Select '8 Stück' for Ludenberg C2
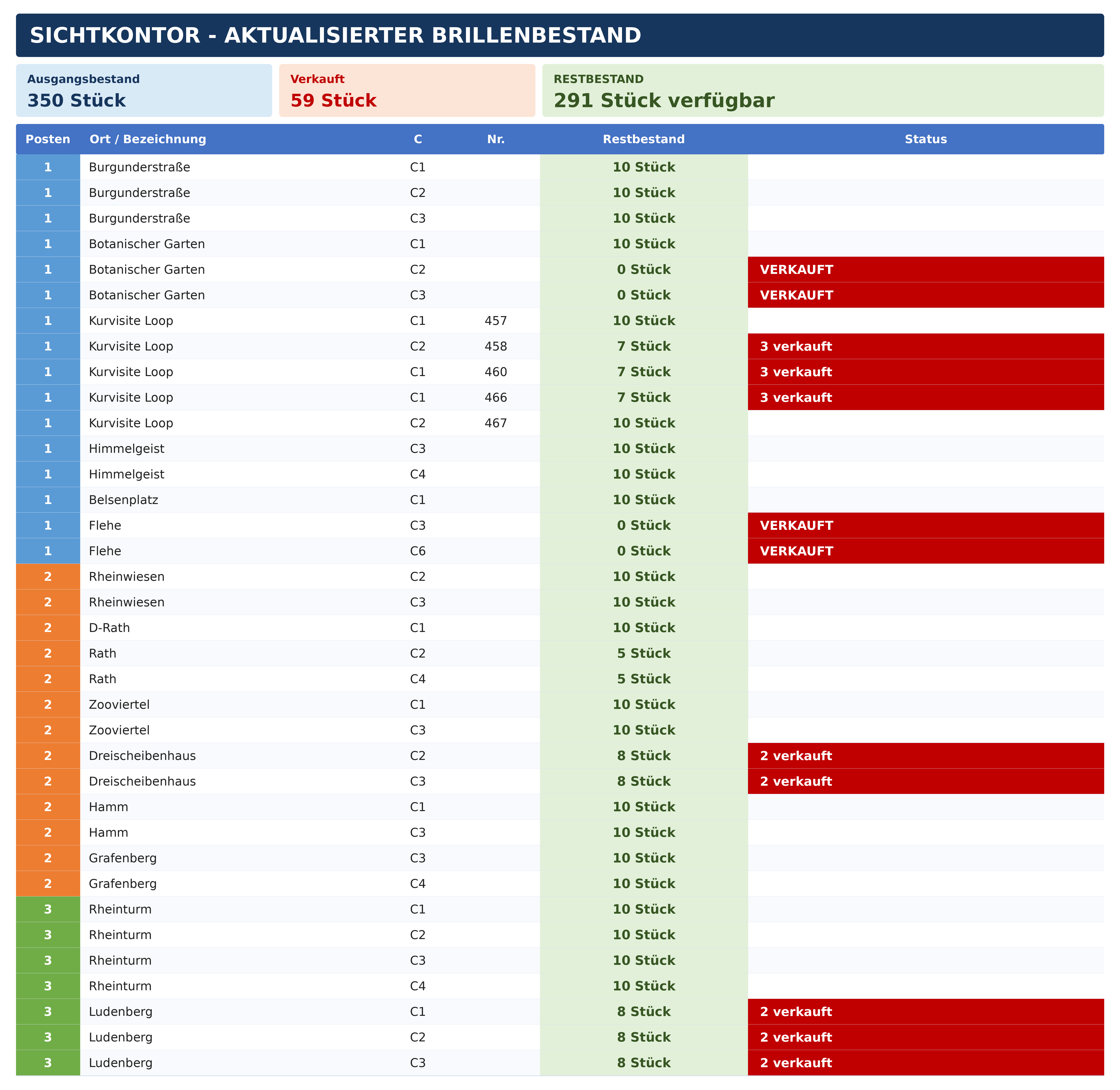The image size is (1120, 1090). (644, 1037)
